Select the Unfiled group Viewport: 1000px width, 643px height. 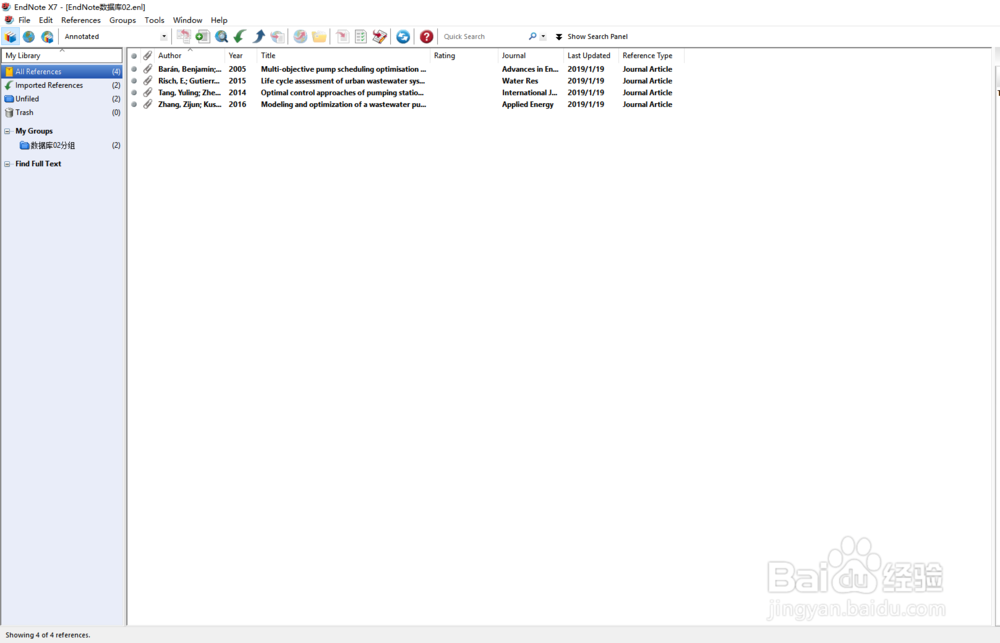tap(62, 99)
